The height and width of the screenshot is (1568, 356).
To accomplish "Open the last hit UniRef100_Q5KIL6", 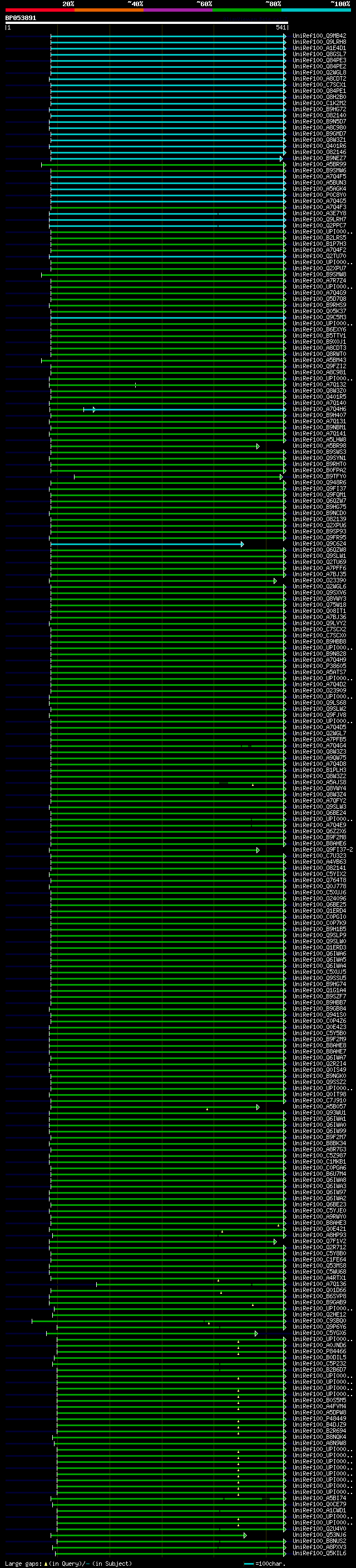I will 319,1554.
